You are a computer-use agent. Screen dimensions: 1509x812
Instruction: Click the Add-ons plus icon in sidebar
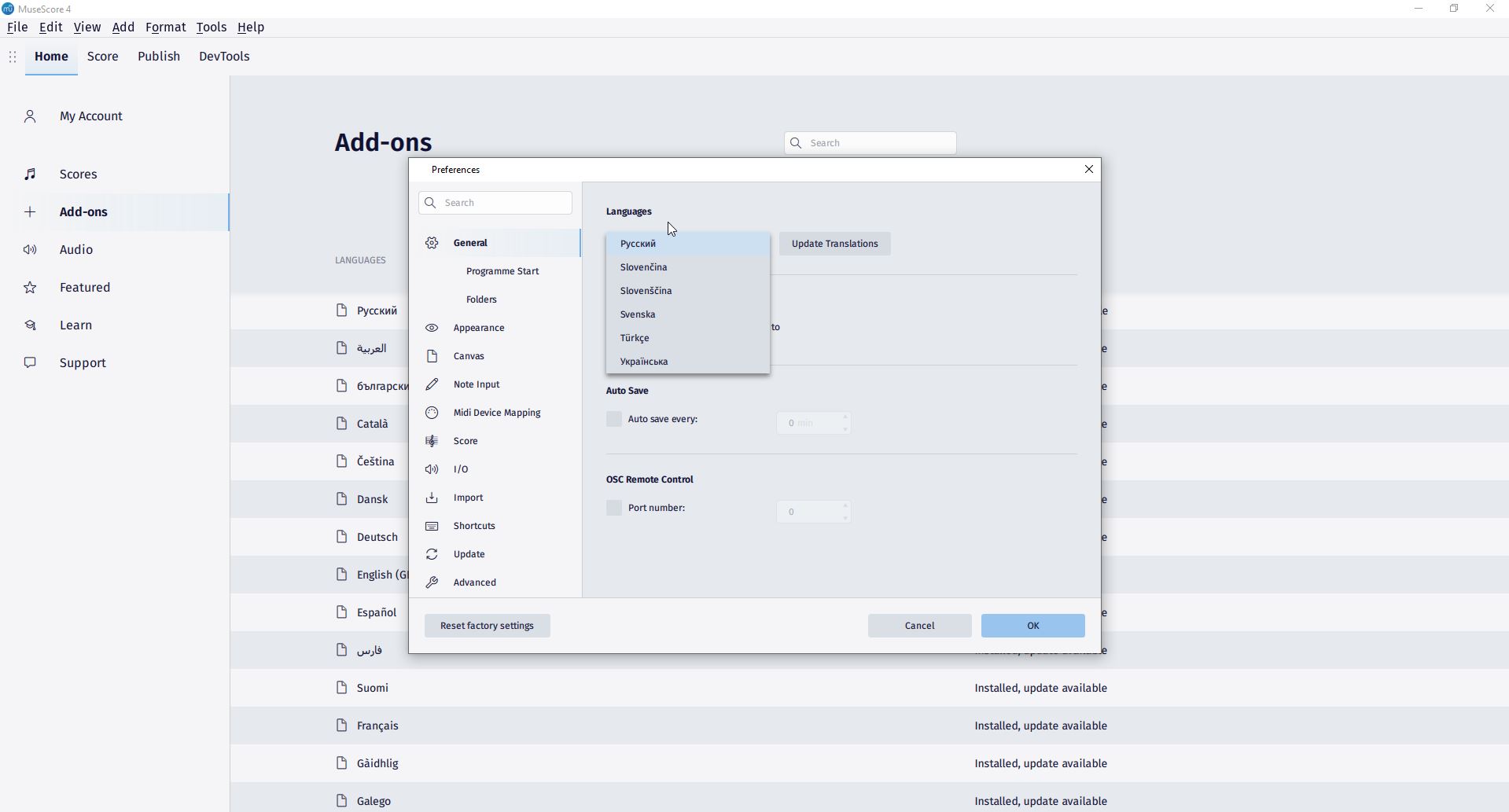[x=30, y=212]
